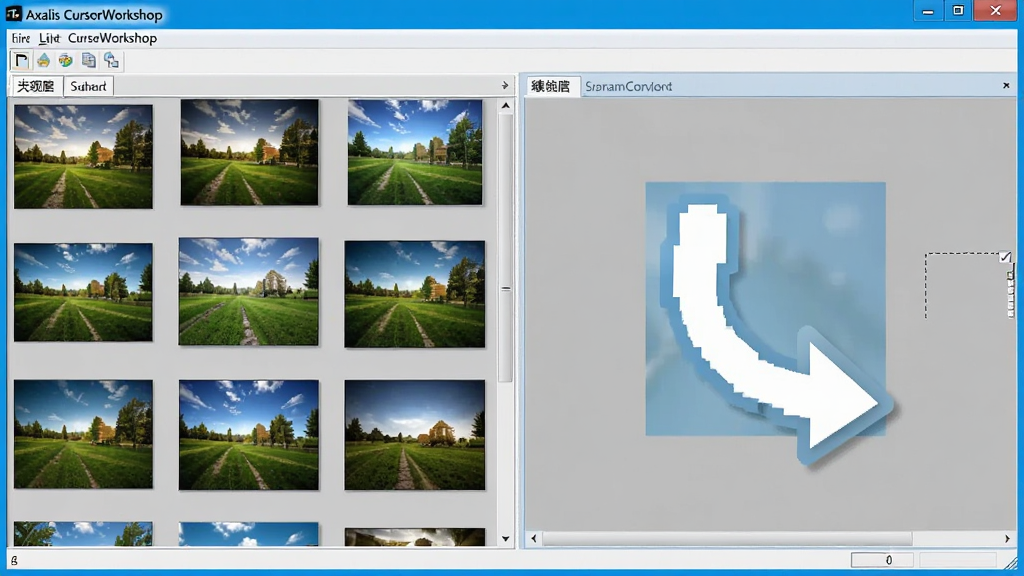Viewport: 1024px width, 576px height.
Task: Select the landscape thumbnail in row two, column one
Action: (x=83, y=292)
